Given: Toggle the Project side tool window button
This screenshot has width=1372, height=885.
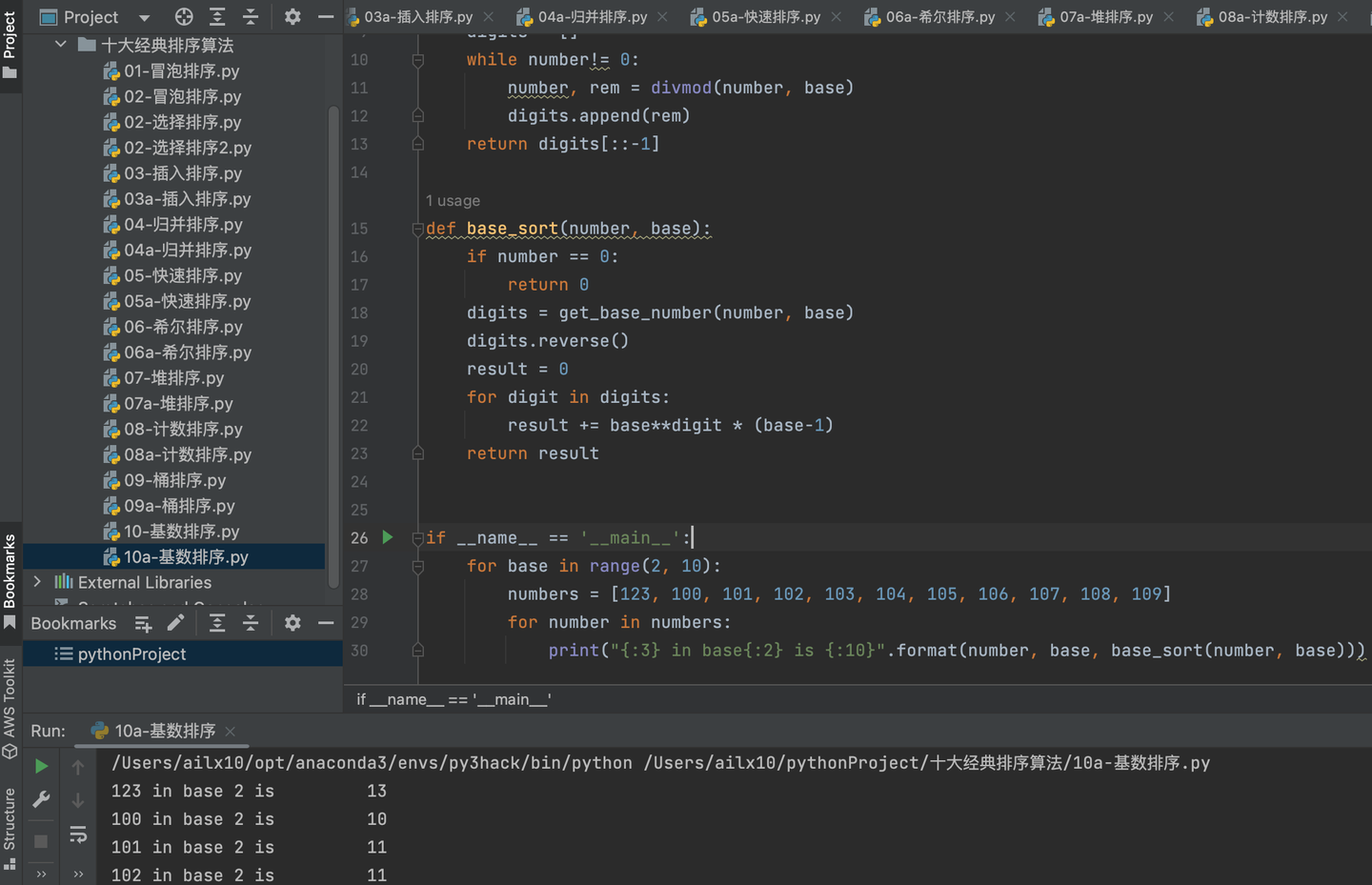Looking at the screenshot, I should [10, 45].
